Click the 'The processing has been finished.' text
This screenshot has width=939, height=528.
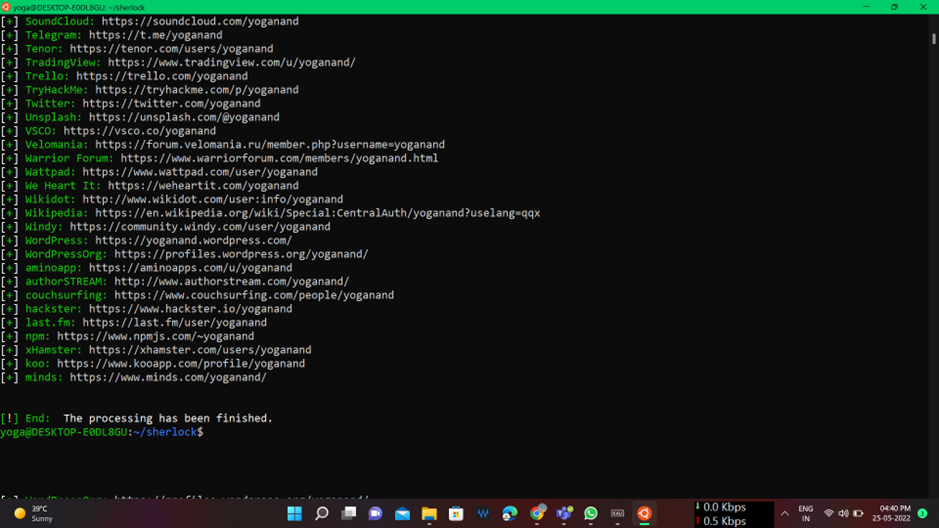pos(168,418)
